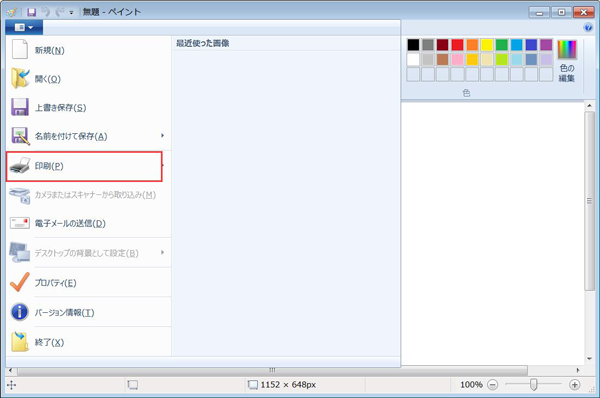Pick the pink color swatch

click(x=457, y=59)
